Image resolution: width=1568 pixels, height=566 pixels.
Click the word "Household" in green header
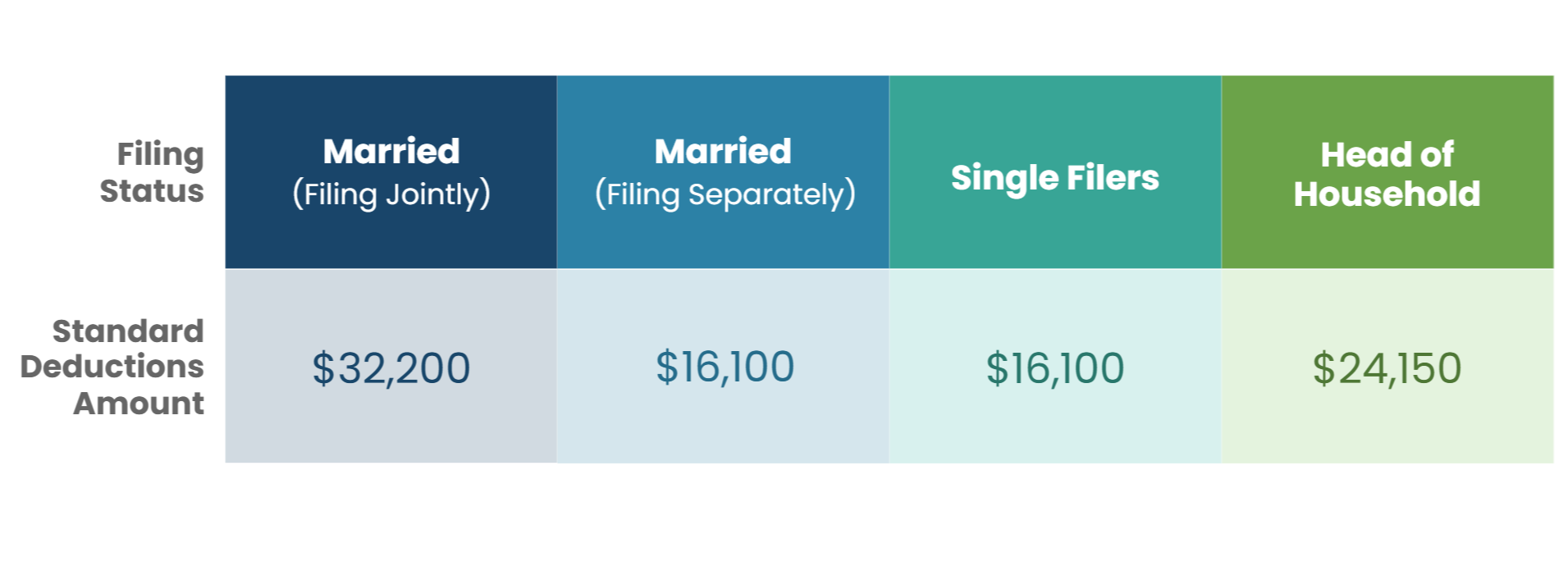(x=1387, y=194)
